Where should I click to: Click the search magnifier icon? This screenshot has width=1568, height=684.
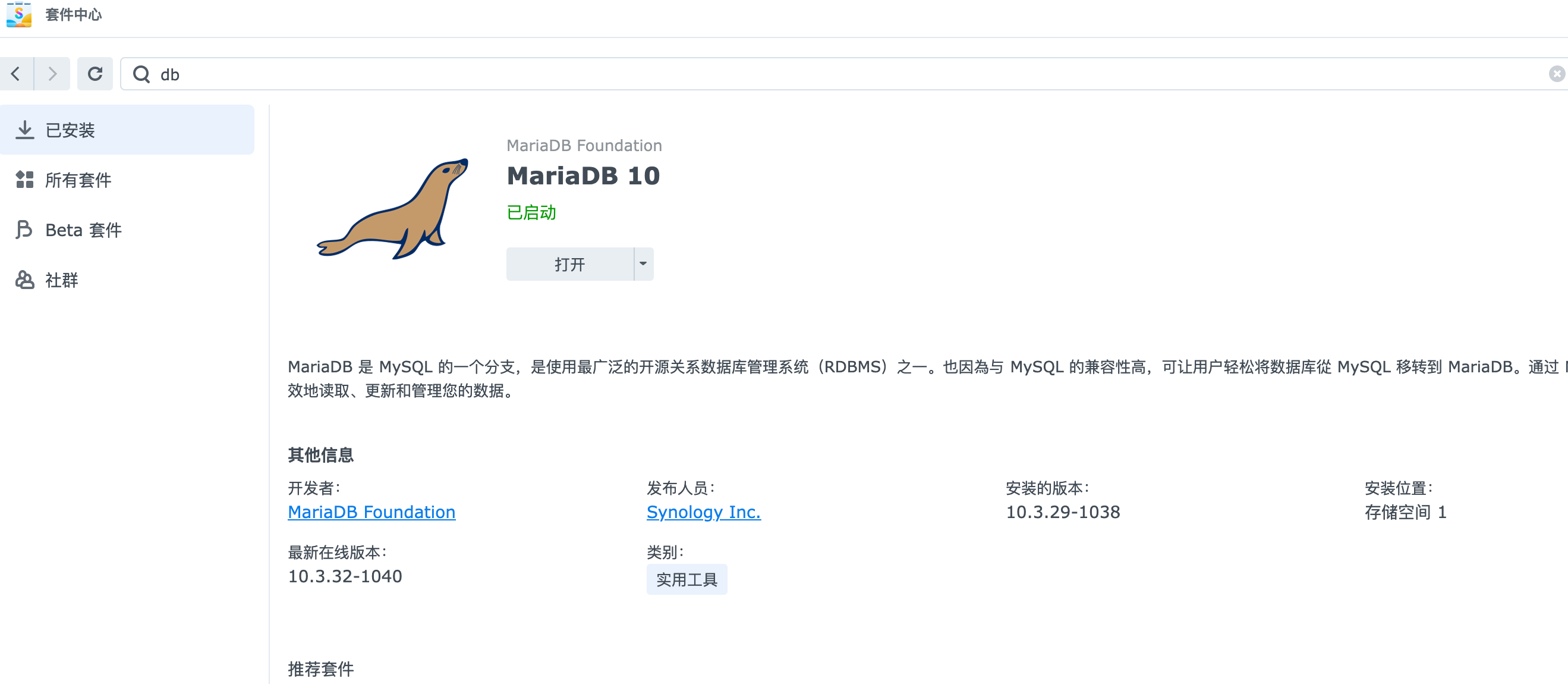pos(141,74)
